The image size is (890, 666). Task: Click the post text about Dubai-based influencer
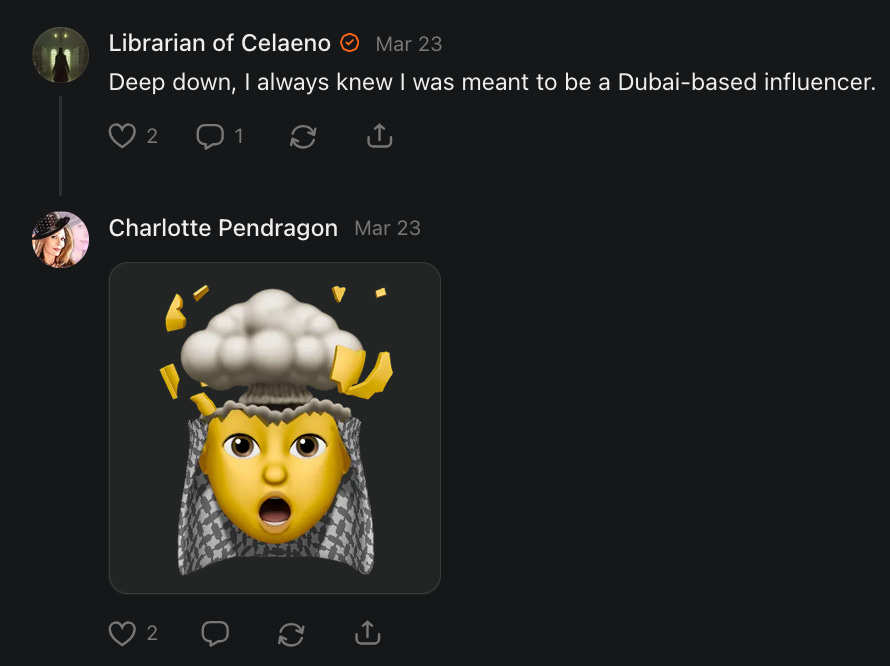coord(492,82)
